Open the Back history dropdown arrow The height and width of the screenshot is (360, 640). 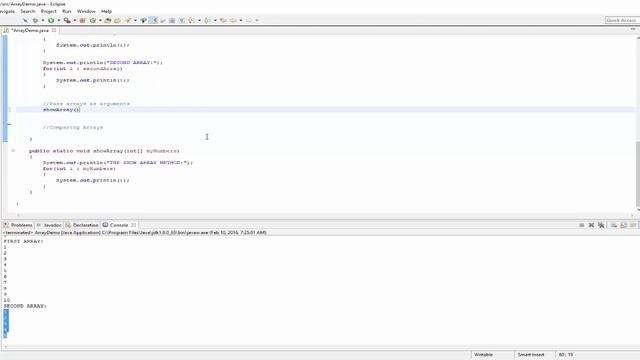[241, 20]
